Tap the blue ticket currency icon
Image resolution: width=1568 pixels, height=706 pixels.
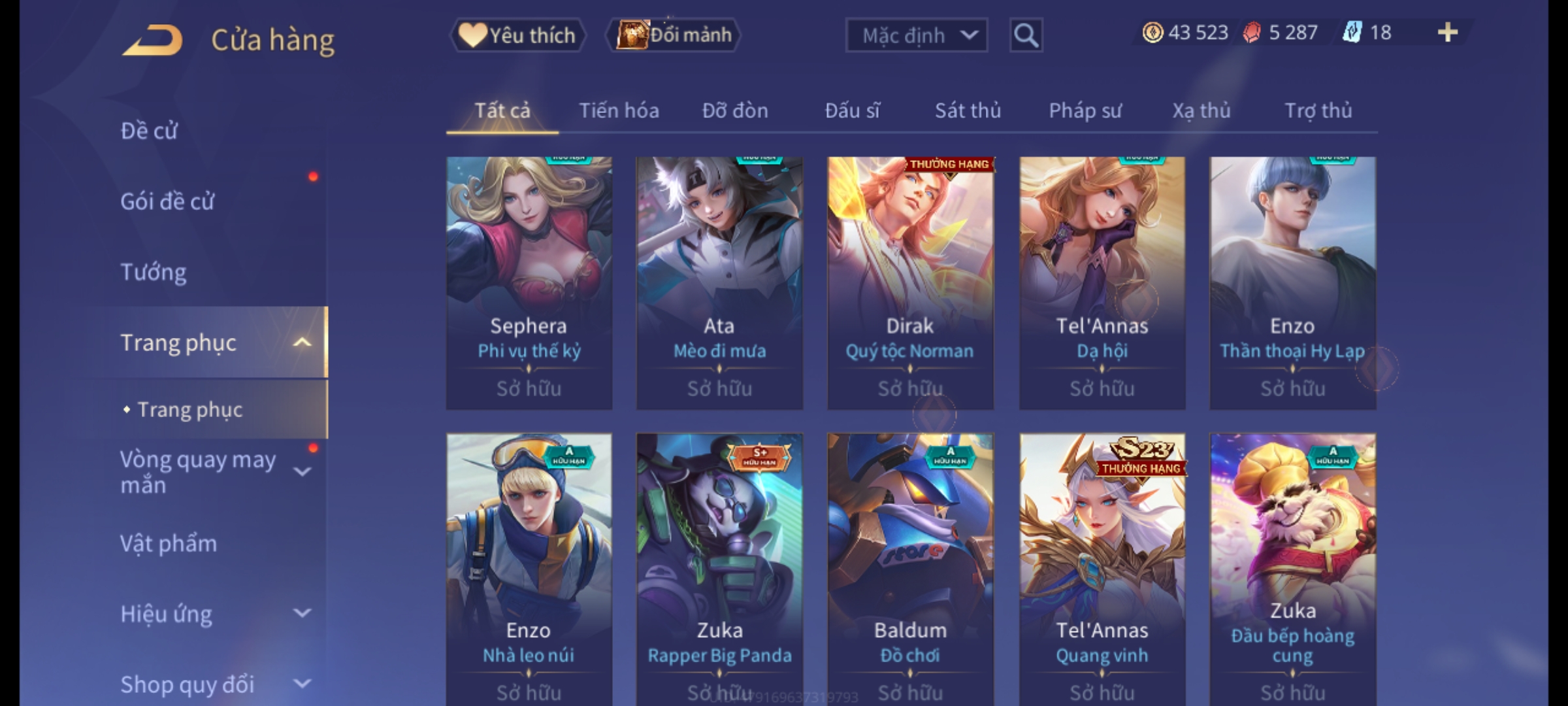point(1352,33)
